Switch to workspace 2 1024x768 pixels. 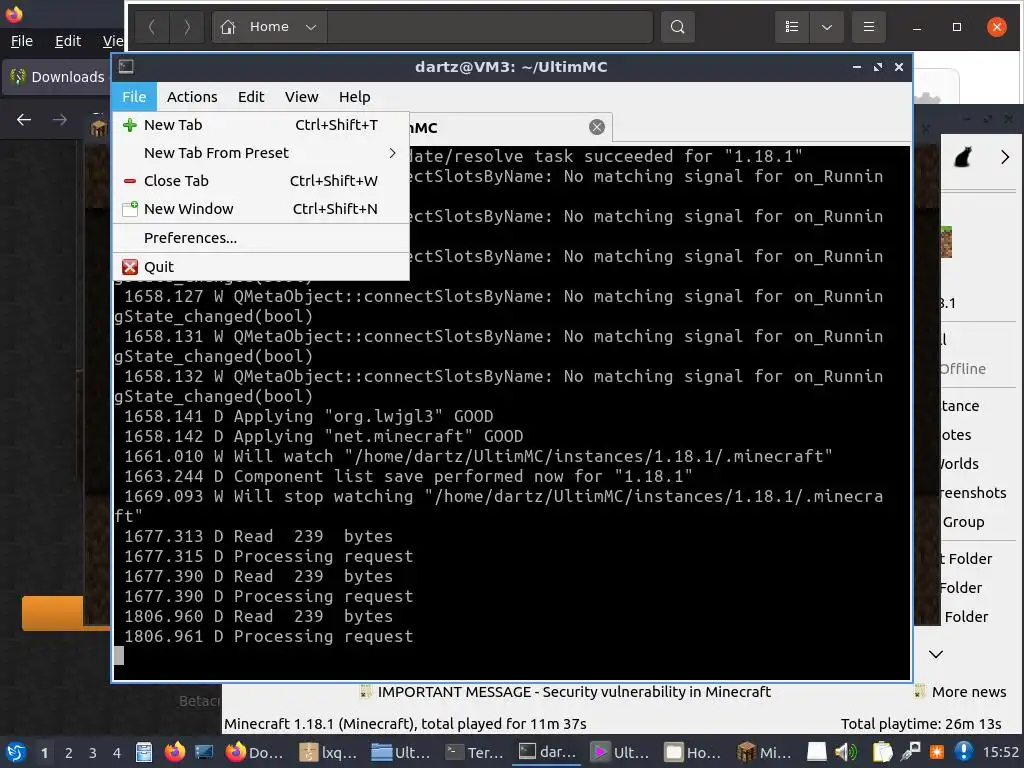coord(69,753)
